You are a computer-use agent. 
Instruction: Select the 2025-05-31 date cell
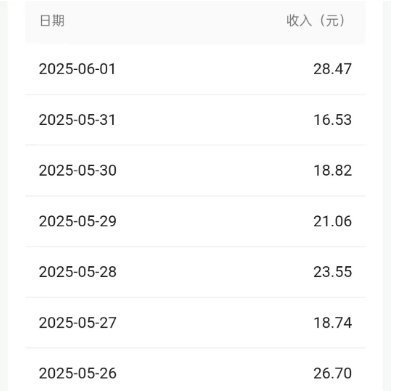[x=77, y=120]
